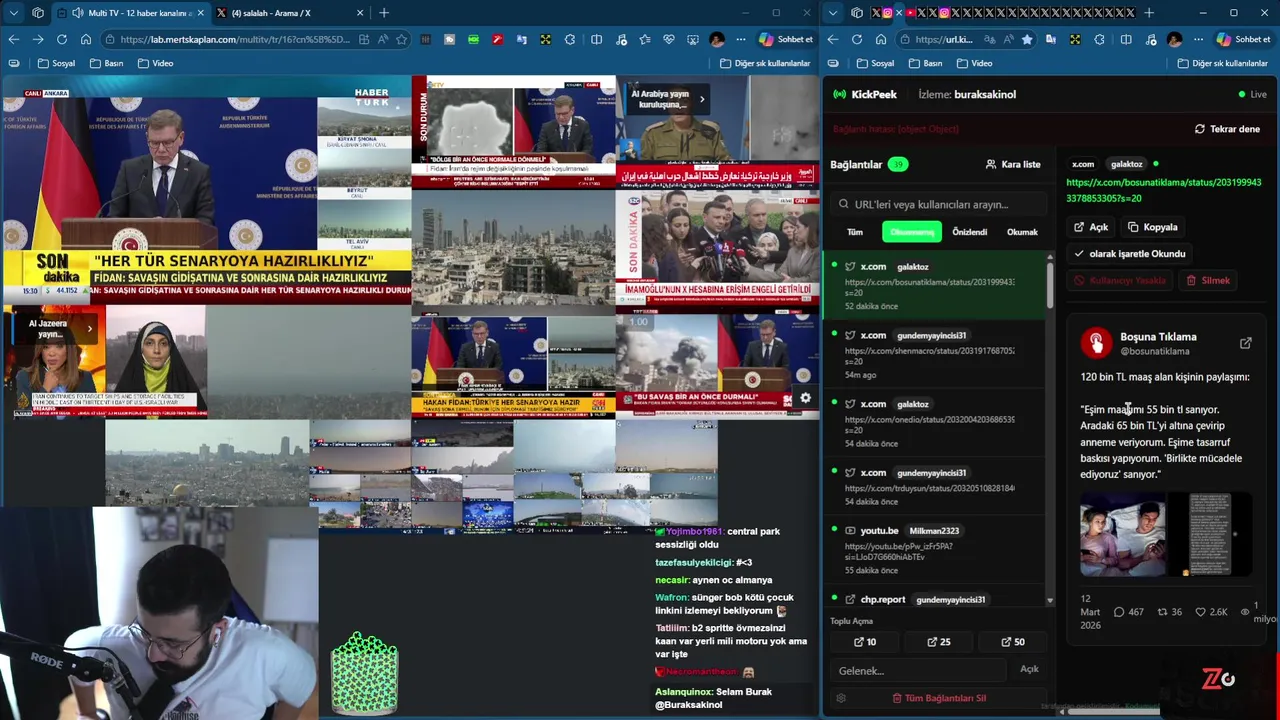Select the youtu.be Milkman2323 link row
Screen dimensions: 1280x720
933,549
